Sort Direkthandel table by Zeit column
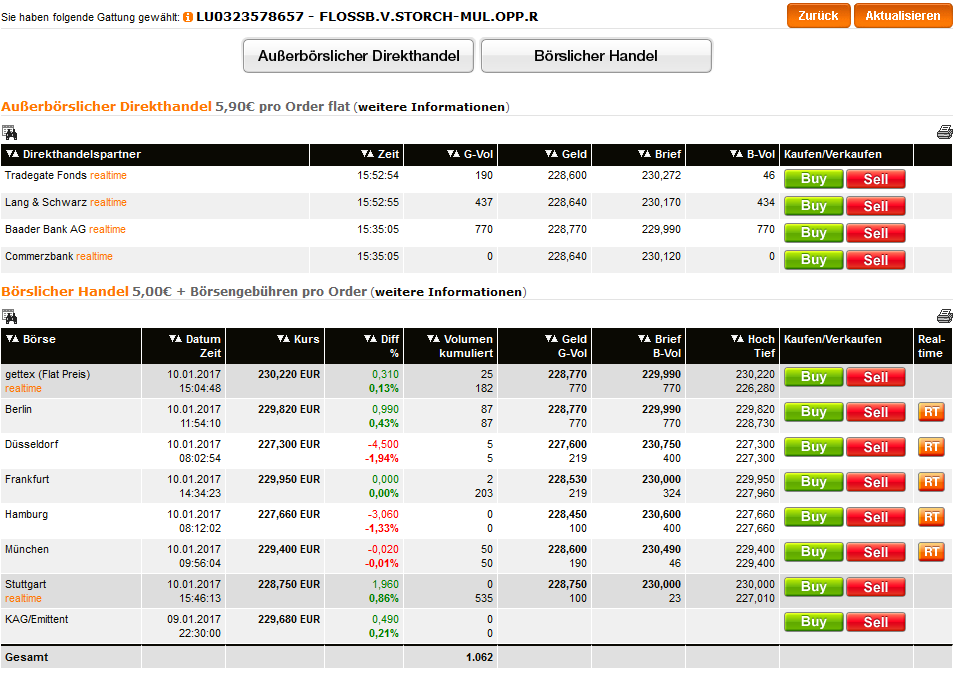This screenshot has height=674, width=976. (x=379, y=154)
